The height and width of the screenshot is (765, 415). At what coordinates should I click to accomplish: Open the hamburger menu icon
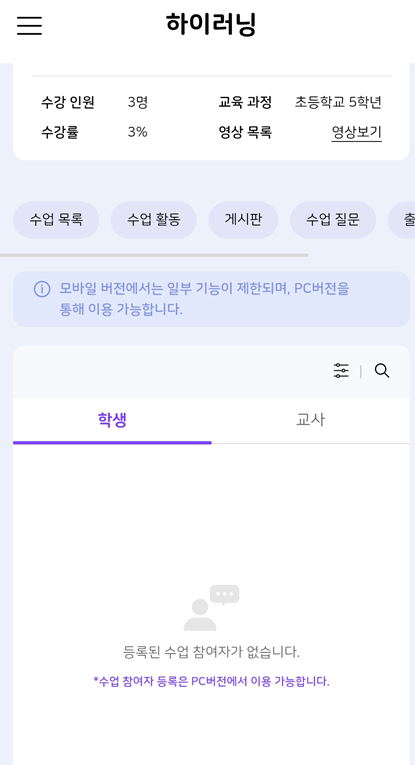point(29,25)
